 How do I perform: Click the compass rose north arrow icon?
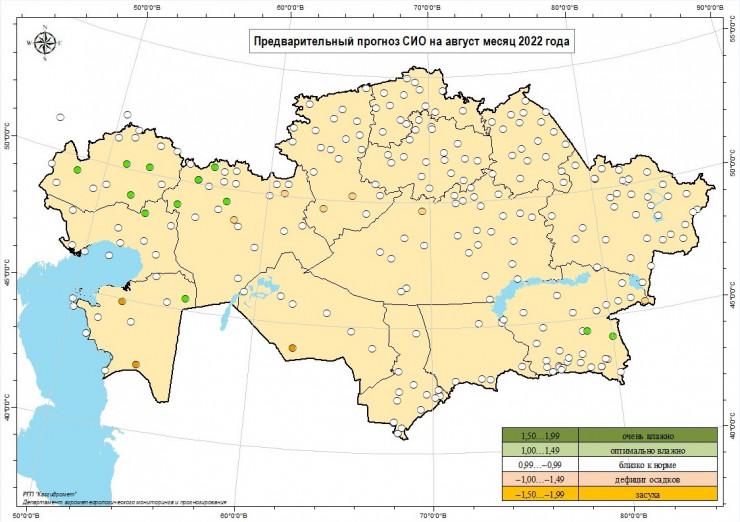pos(45,42)
